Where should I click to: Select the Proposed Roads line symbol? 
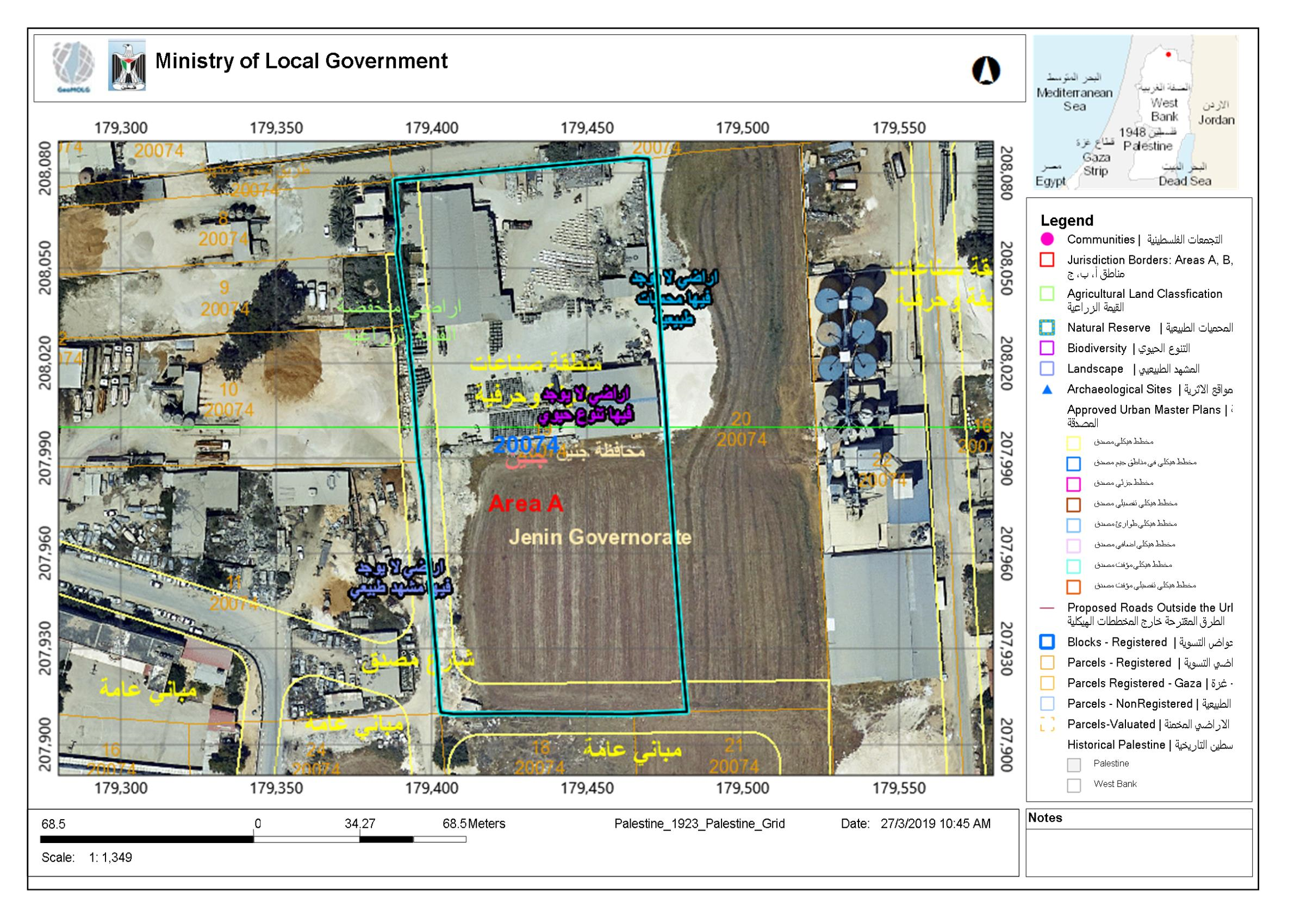(1047, 608)
